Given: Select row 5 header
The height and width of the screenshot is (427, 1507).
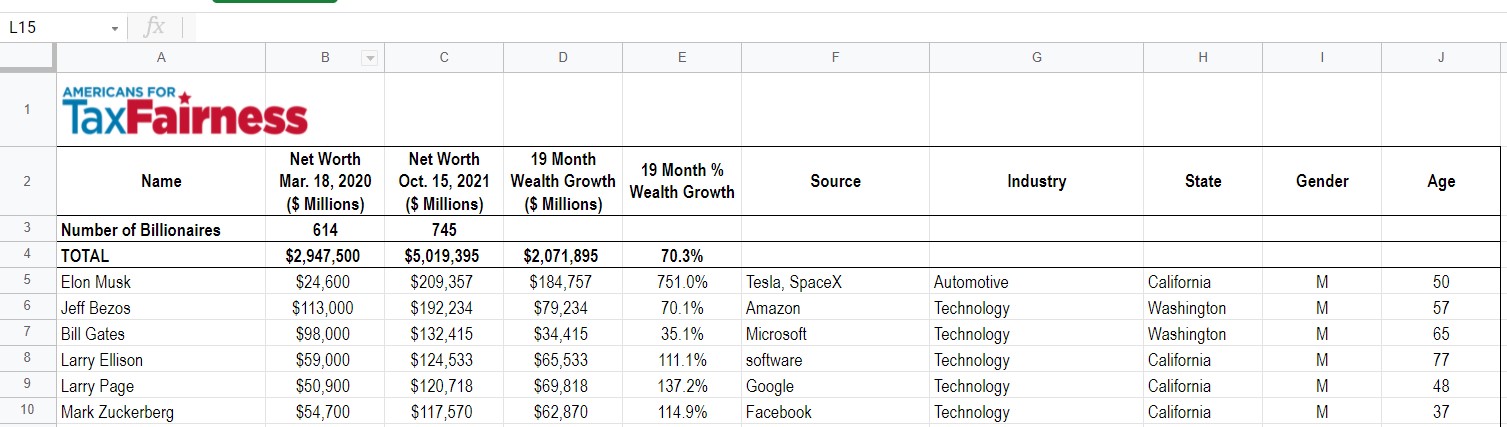Looking at the screenshot, I should (x=27, y=282).
